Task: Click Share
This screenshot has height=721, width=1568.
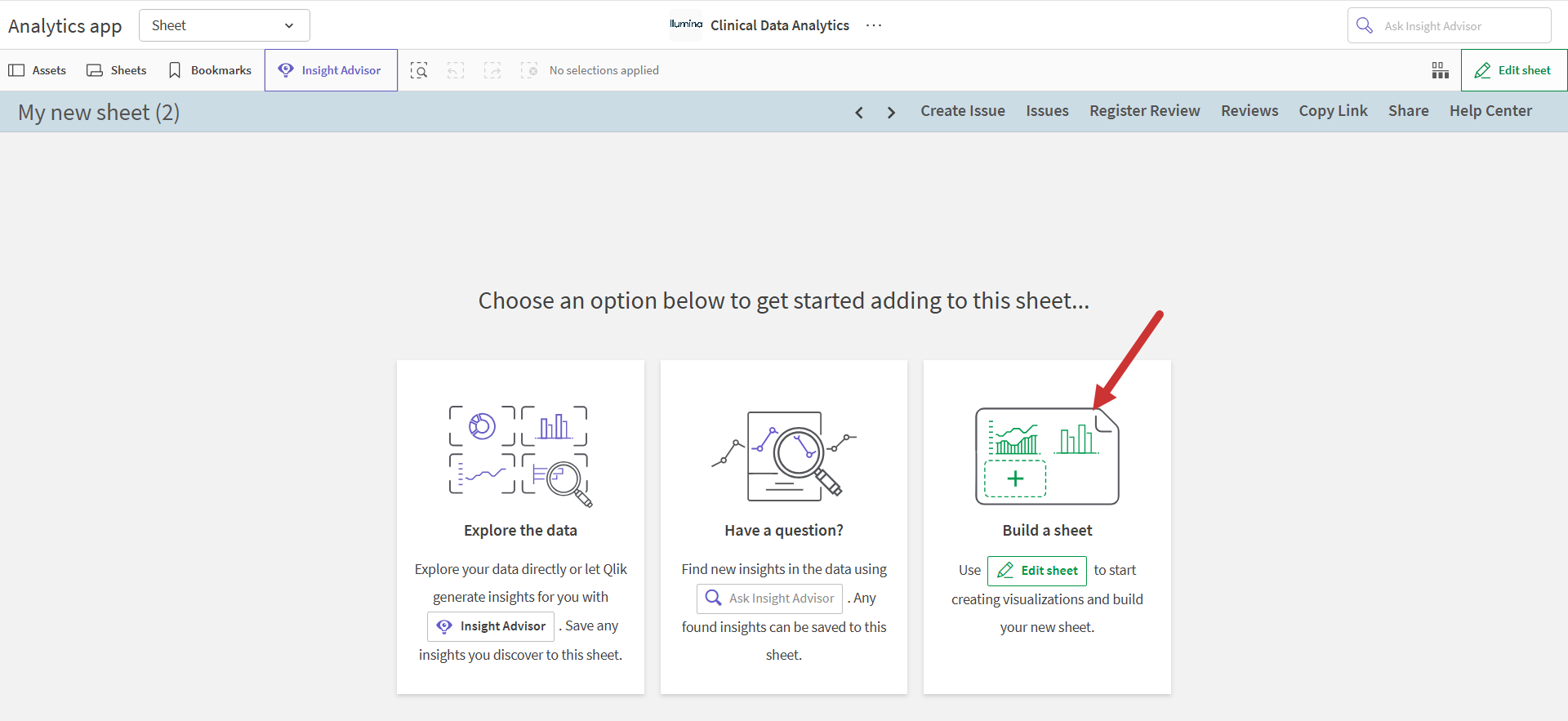Action: [x=1409, y=111]
